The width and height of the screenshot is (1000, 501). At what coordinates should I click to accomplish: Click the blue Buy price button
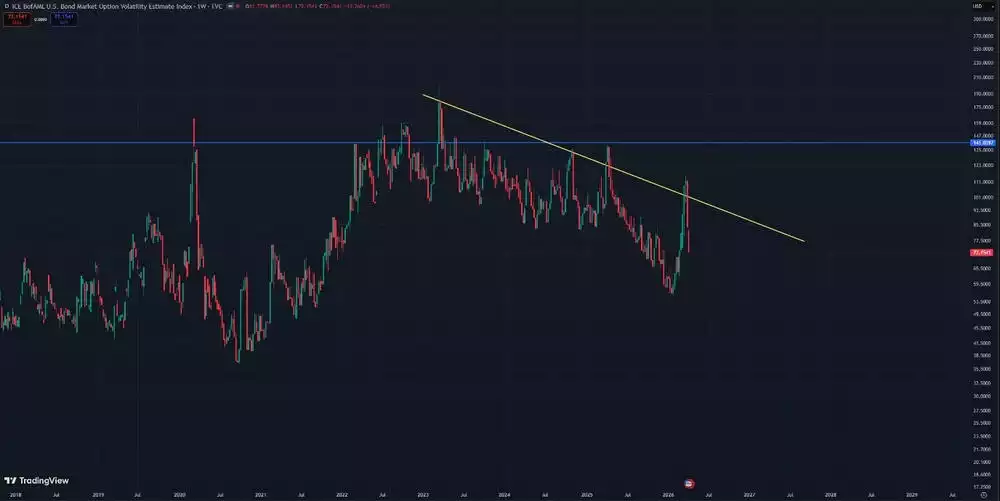pos(64,19)
